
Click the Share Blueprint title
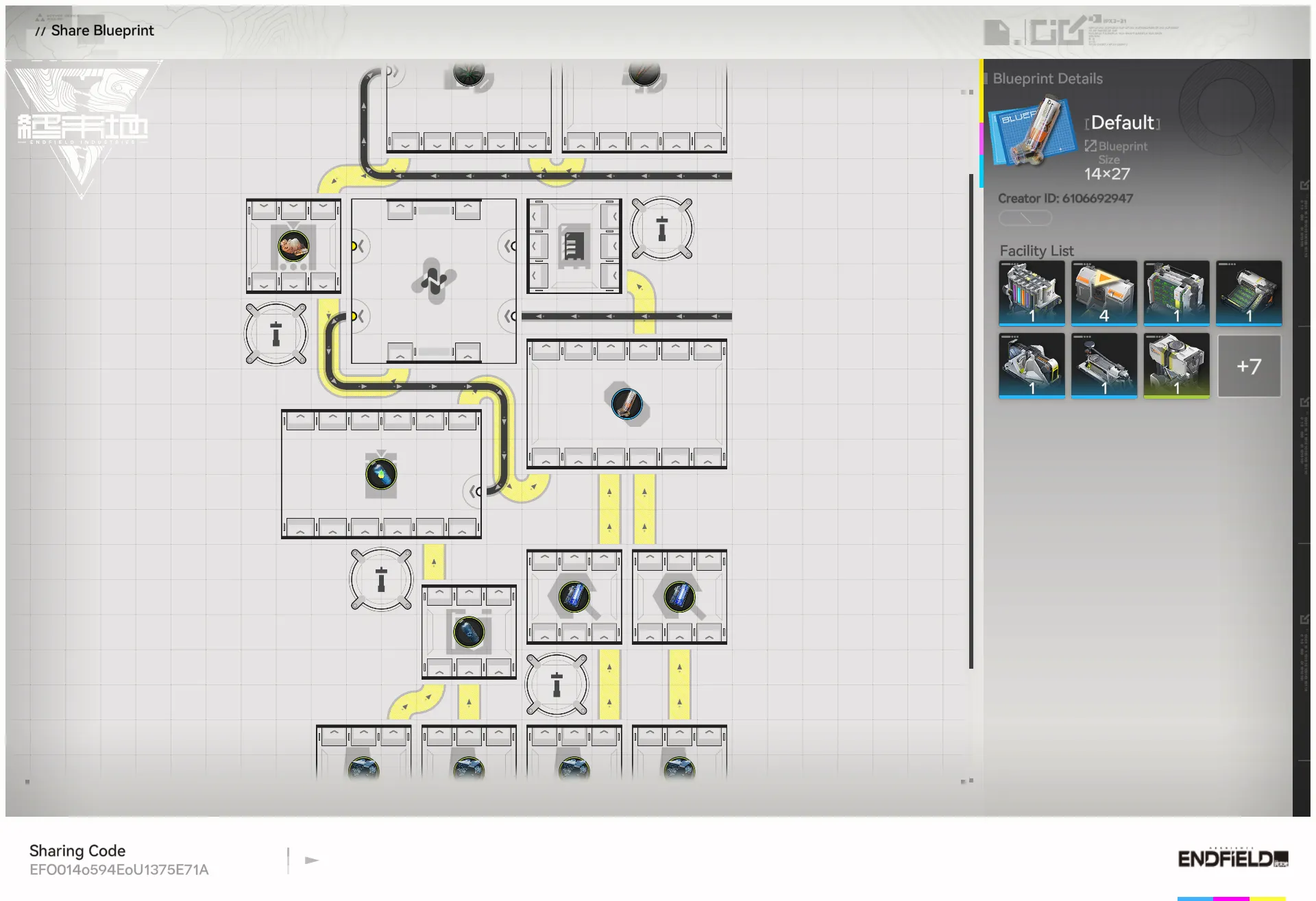(102, 30)
